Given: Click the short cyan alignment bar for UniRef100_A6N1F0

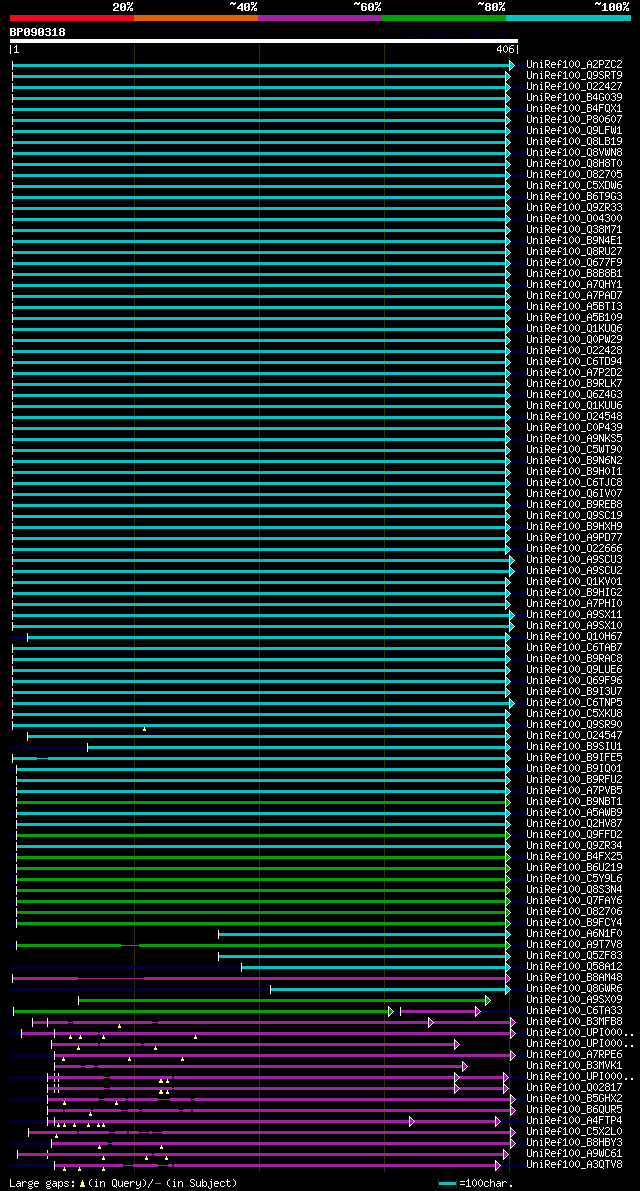Looking at the screenshot, I should (364, 934).
